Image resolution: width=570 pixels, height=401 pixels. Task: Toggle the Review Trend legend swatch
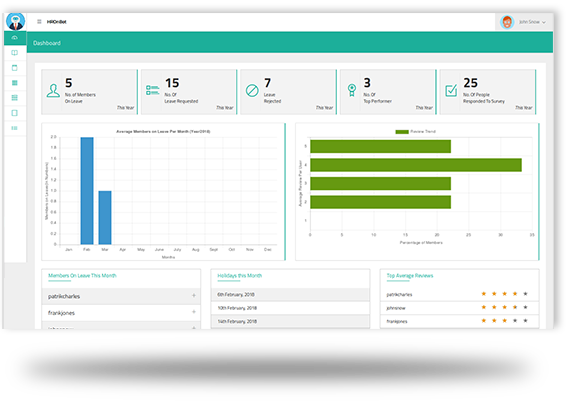coord(402,132)
